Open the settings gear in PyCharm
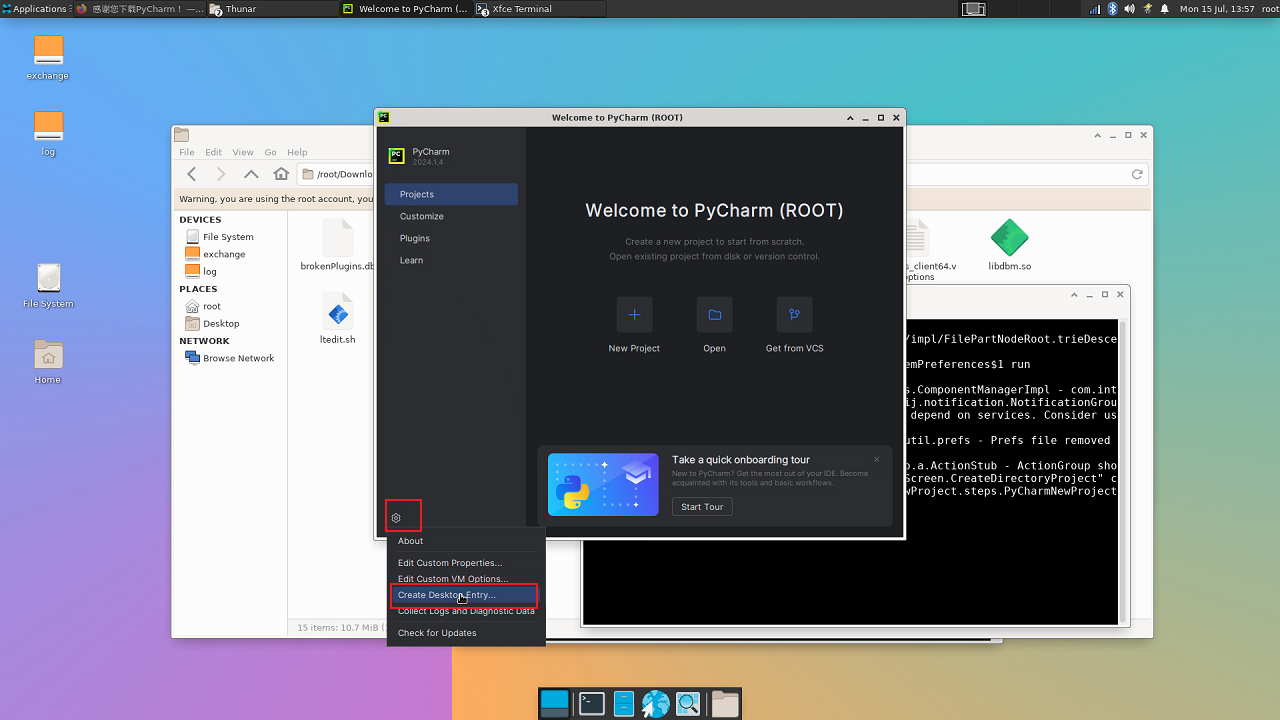 (x=396, y=518)
